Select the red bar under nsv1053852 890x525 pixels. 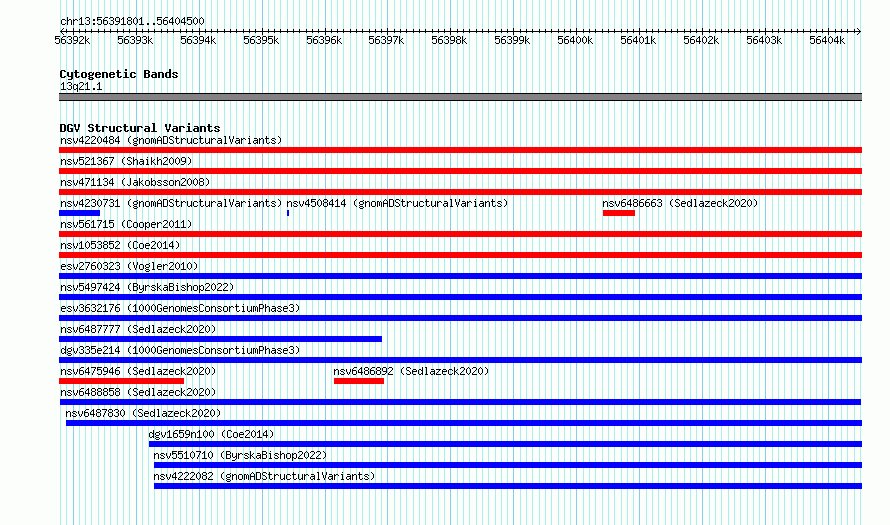460,255
